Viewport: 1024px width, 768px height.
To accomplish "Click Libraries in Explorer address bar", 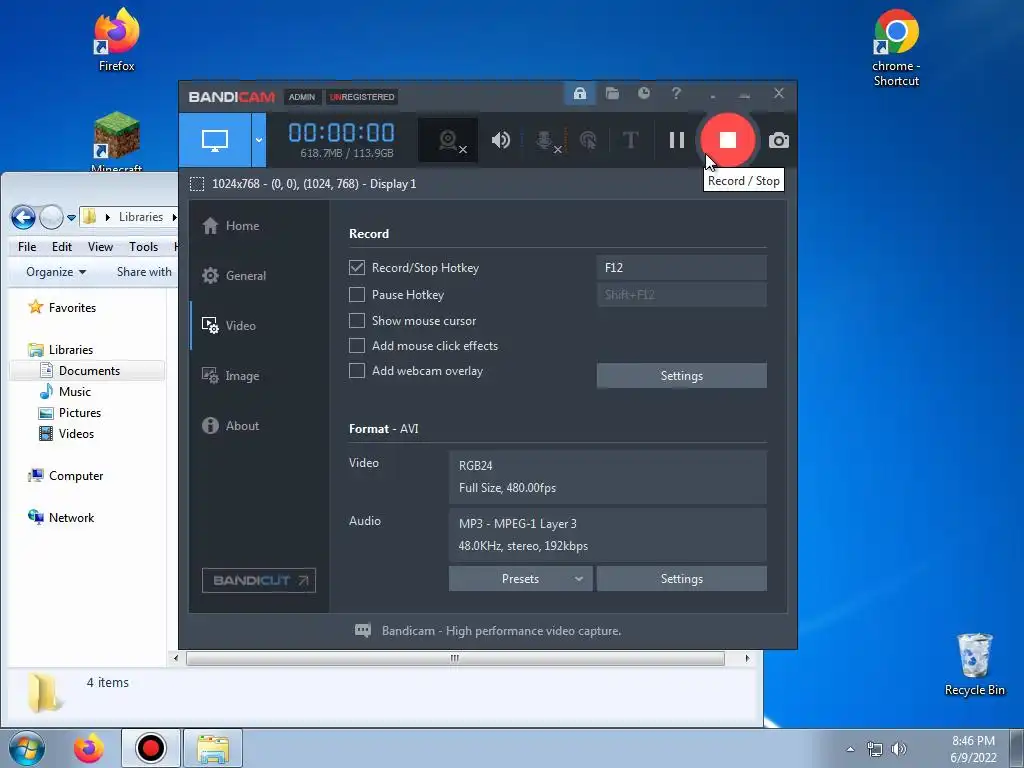I will pos(140,217).
